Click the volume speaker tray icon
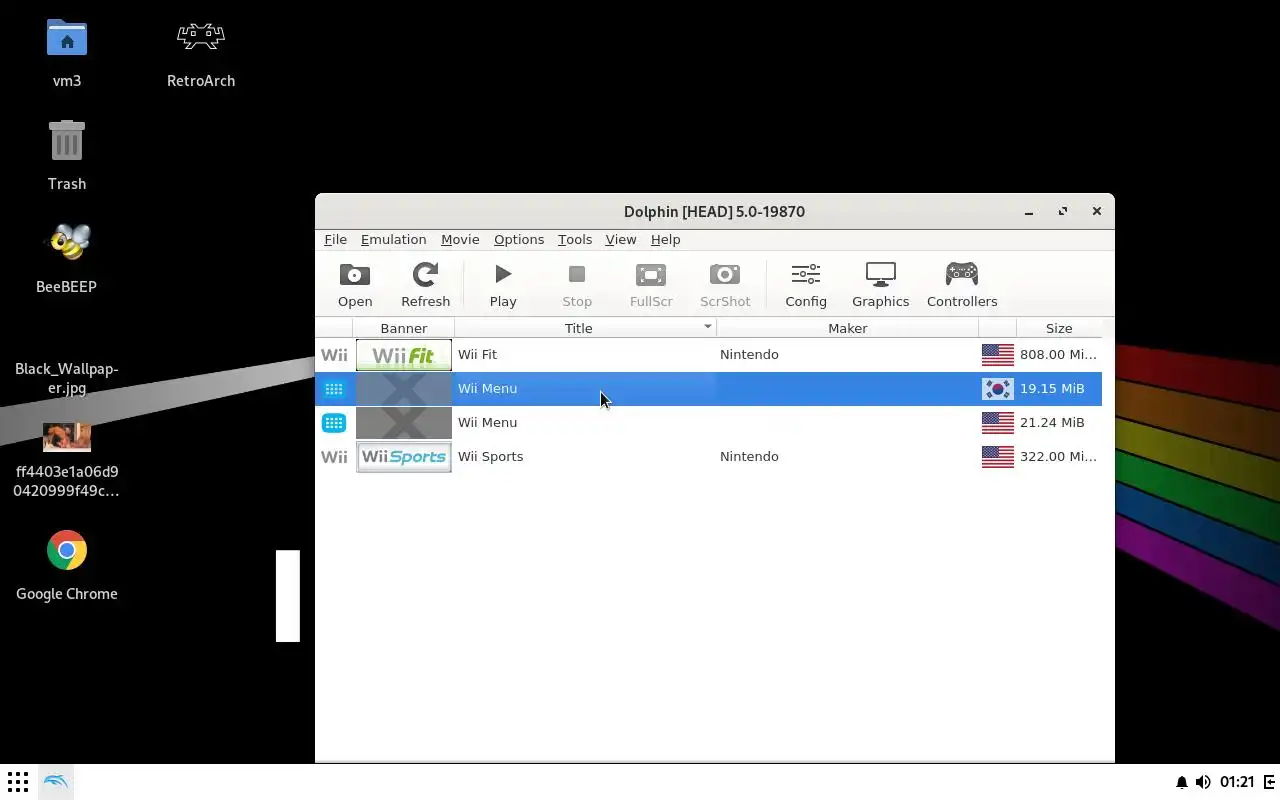Screen dimensions: 1280x800 point(1203,782)
